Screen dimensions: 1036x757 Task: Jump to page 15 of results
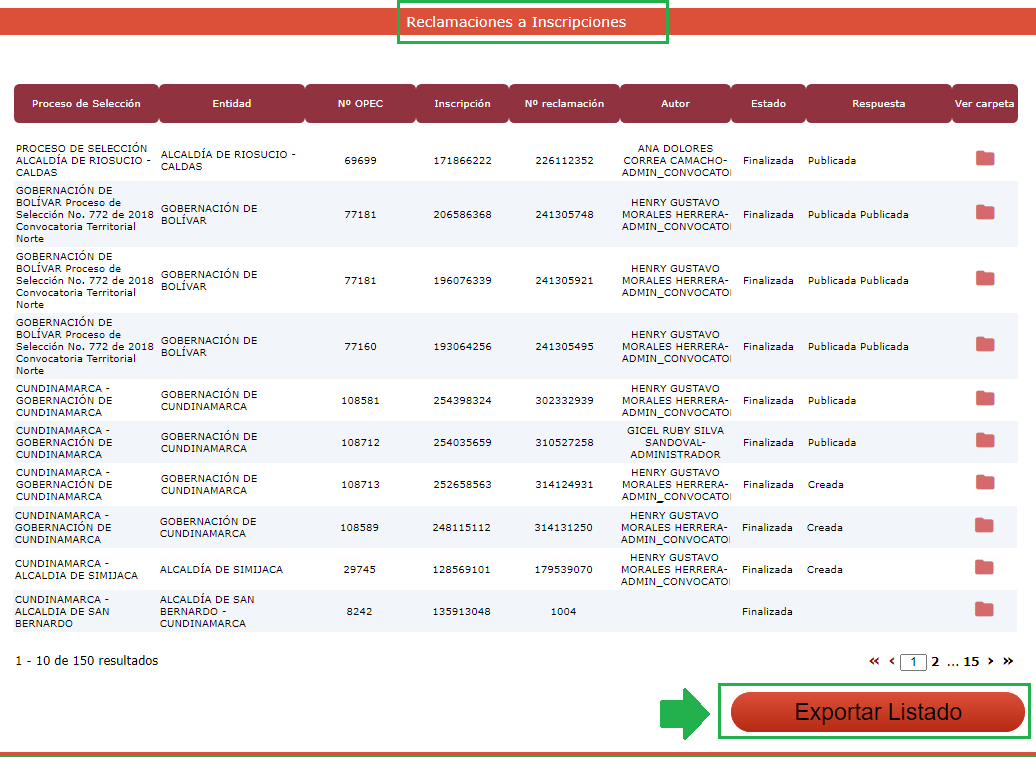click(970, 661)
